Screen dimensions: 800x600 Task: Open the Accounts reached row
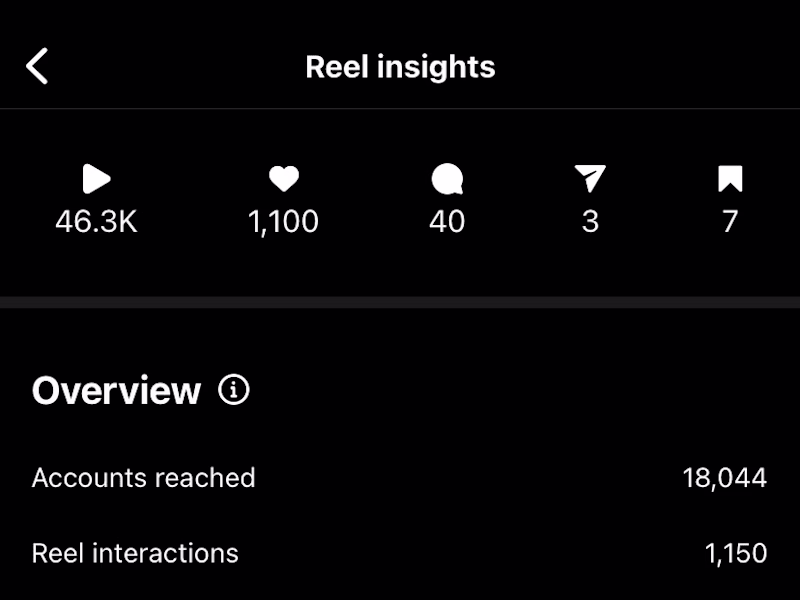(144, 478)
